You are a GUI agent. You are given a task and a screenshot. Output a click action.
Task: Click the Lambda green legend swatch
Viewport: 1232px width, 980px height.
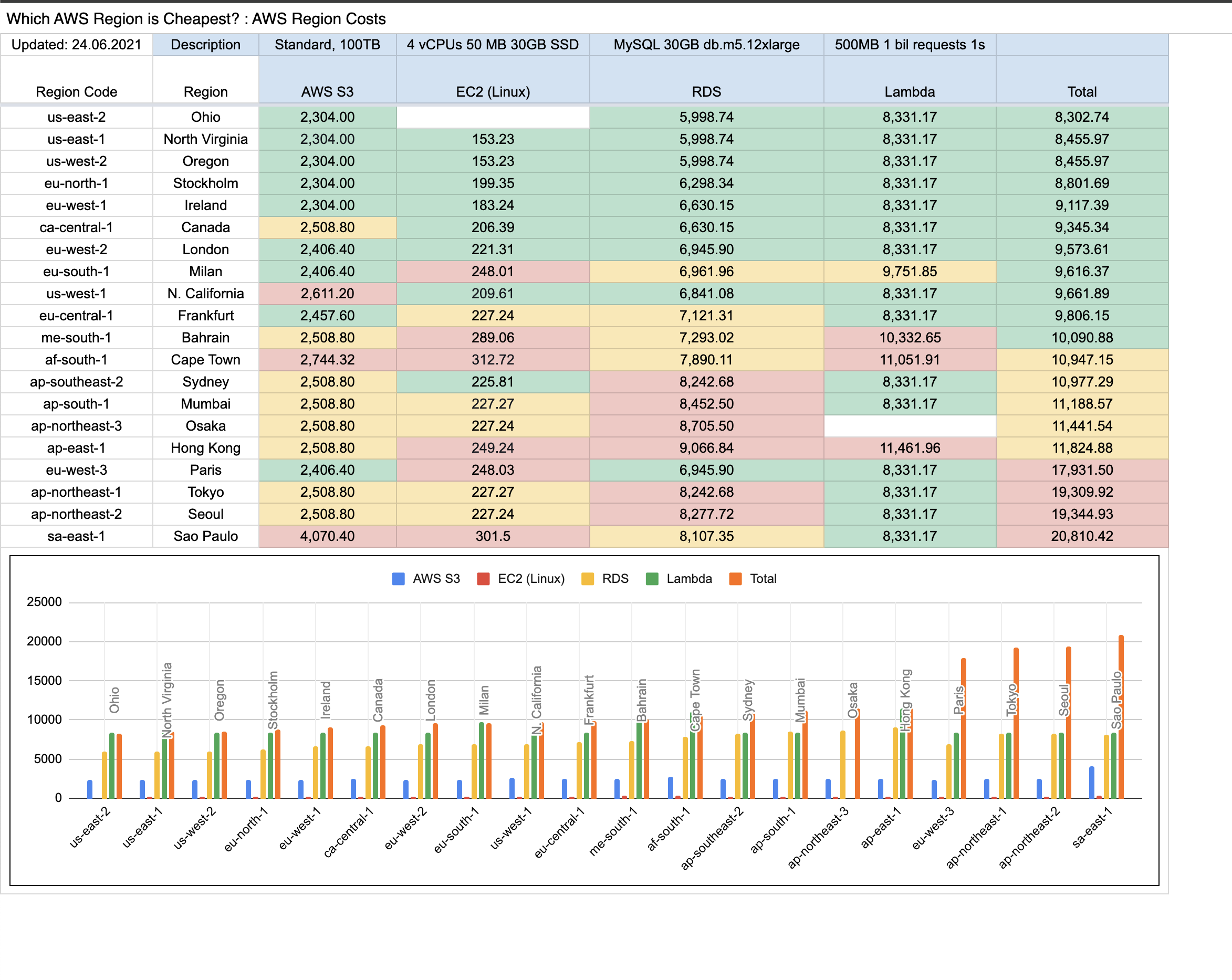click(652, 579)
